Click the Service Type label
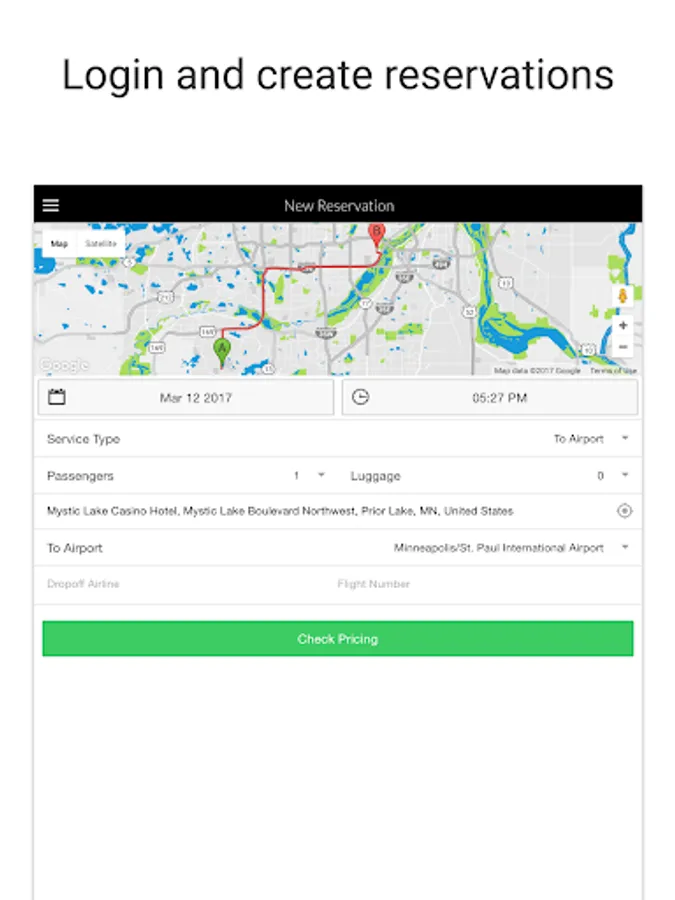 click(83, 439)
